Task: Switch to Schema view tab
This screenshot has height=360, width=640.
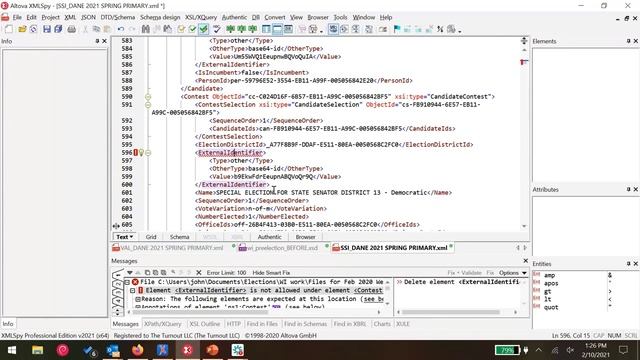Action: 179,237
